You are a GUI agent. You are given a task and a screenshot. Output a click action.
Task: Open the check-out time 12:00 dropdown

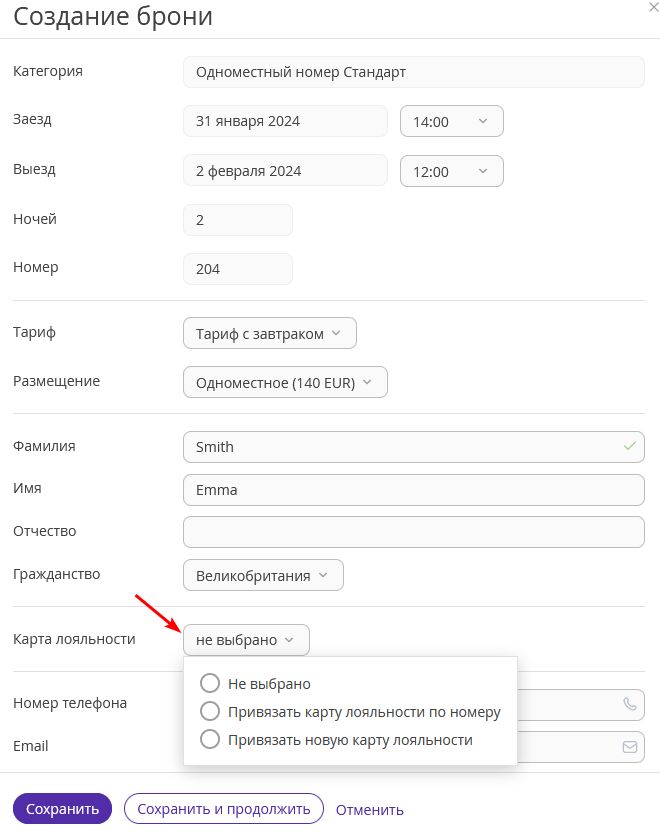[452, 171]
